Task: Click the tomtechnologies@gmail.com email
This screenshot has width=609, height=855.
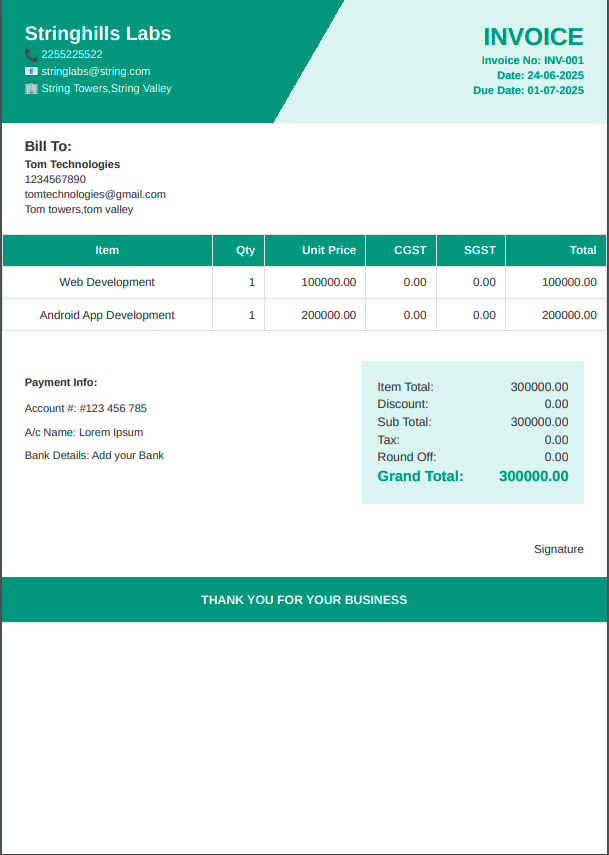Action: [x=95, y=194]
